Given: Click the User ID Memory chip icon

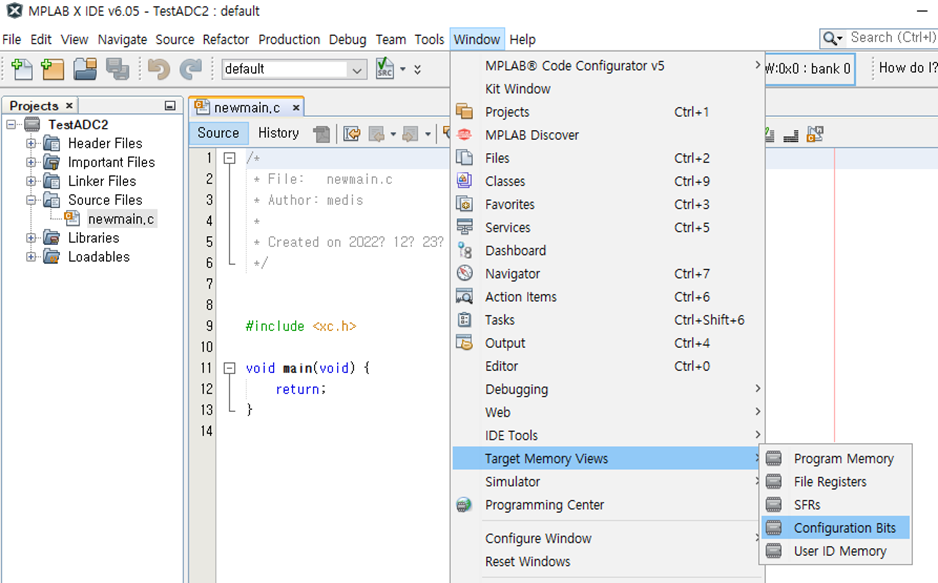Looking at the screenshot, I should tap(773, 551).
